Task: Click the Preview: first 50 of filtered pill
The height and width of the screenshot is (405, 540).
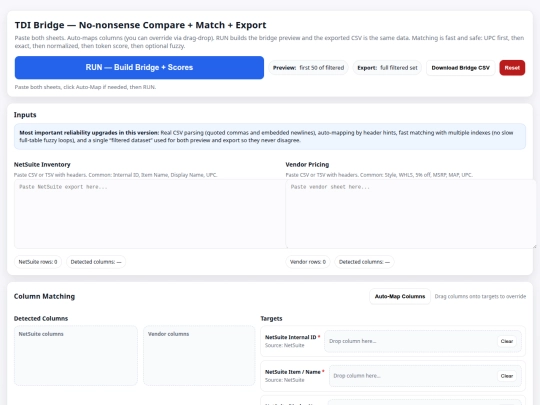Action: pos(308,68)
